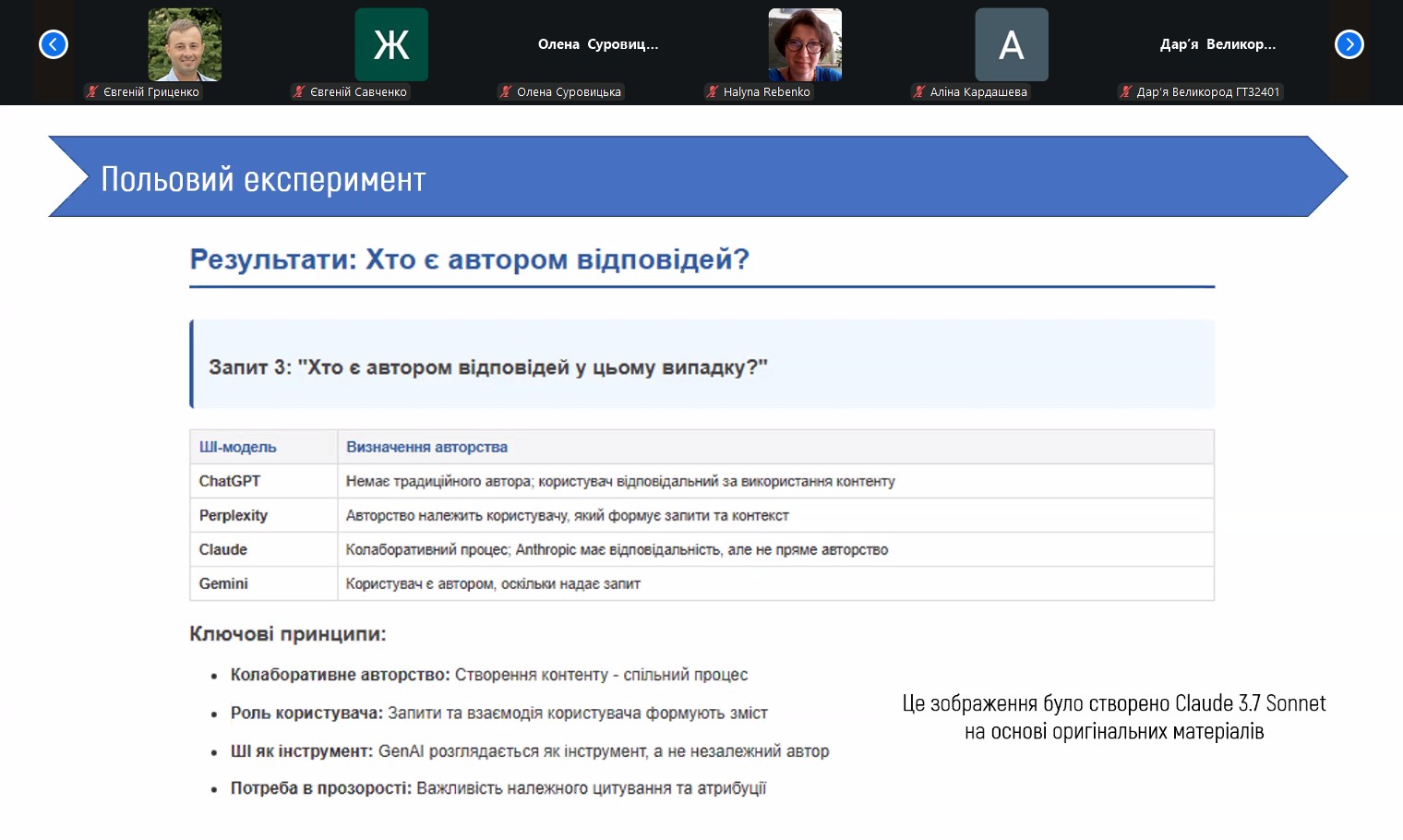Click the Олена Суровиц... name tile

598,44
